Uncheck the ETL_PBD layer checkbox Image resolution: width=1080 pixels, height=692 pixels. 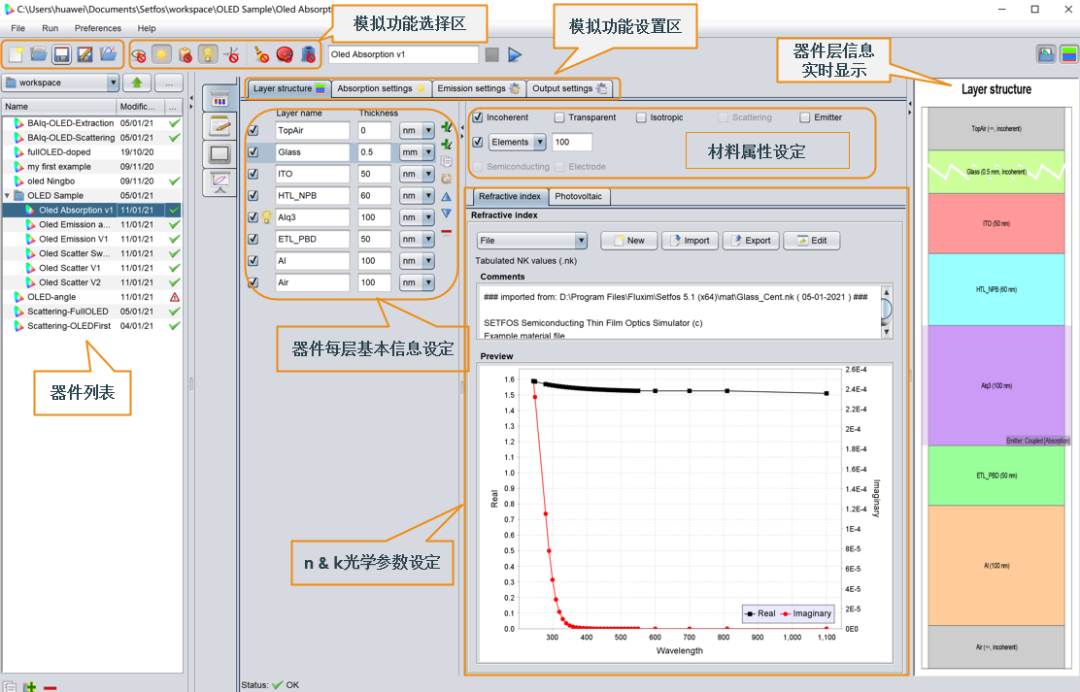pos(253,239)
